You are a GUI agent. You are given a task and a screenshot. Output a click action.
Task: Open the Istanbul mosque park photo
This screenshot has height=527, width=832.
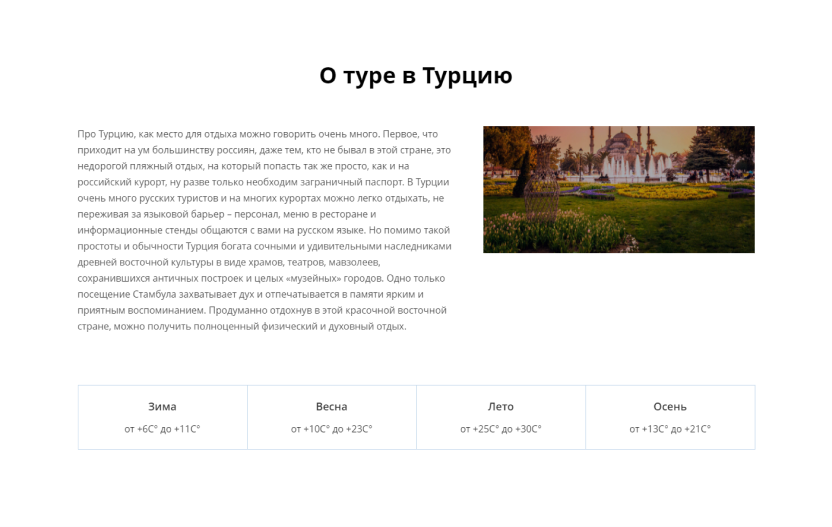[x=618, y=189]
